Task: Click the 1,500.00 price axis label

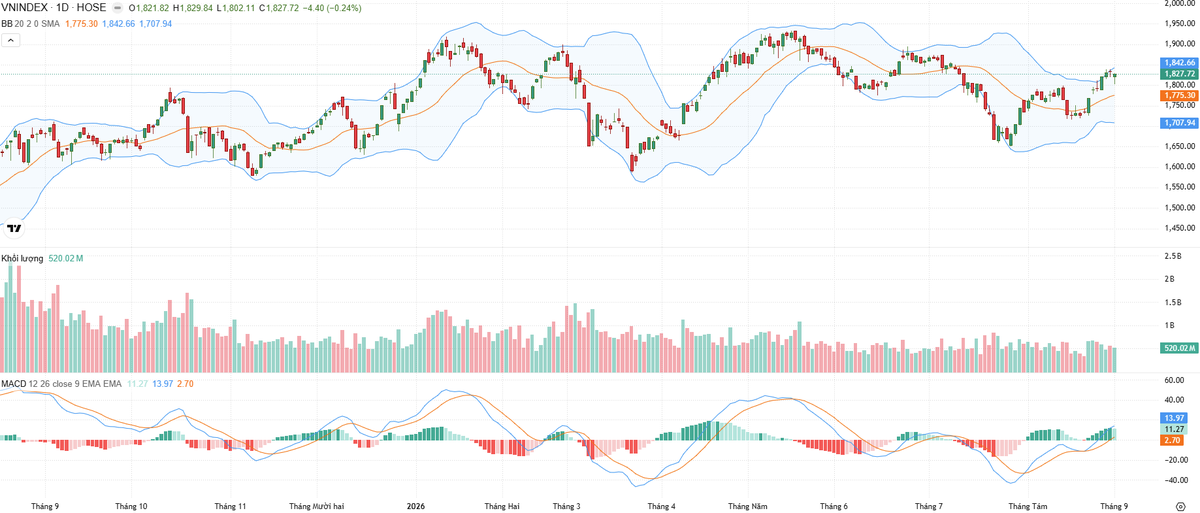Action: 1181,208
